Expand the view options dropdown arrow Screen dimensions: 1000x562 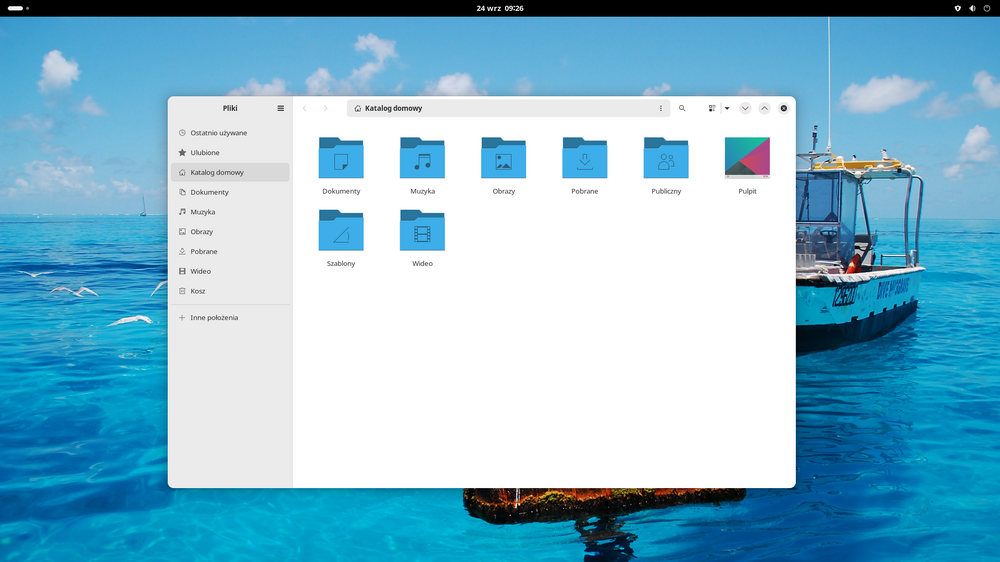point(727,108)
